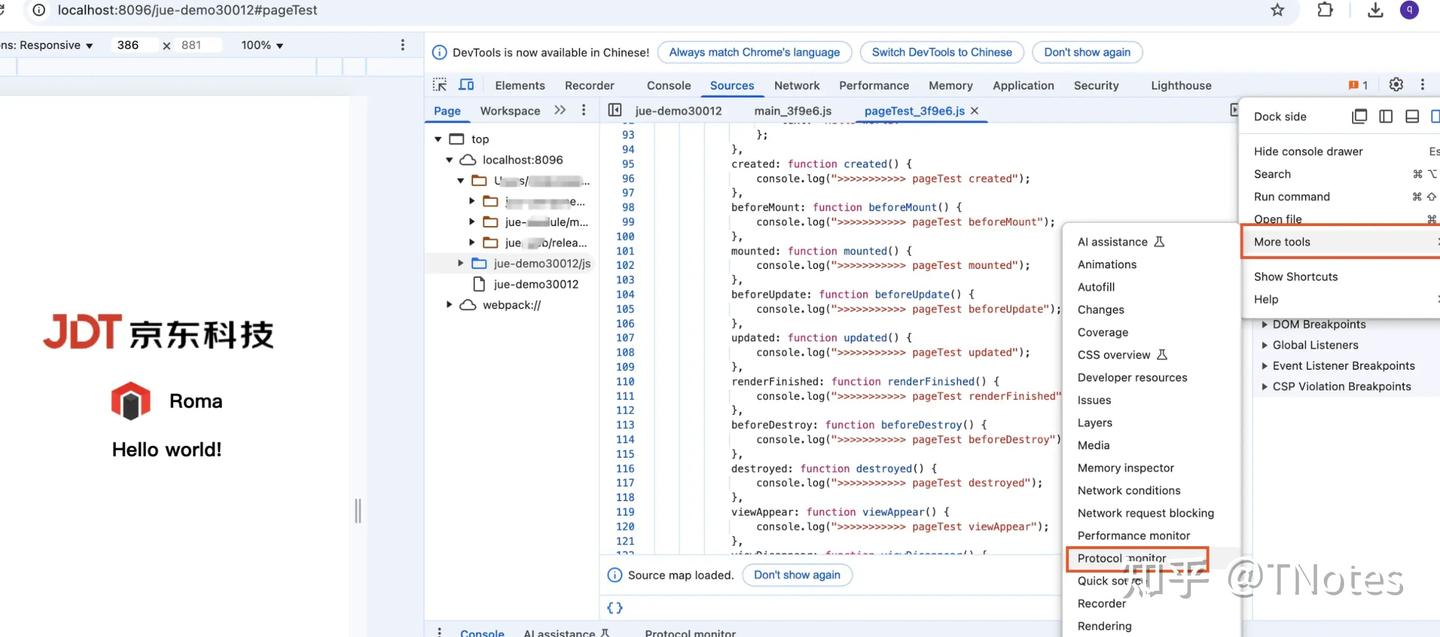Click the browser address bar URL

tap(187, 10)
